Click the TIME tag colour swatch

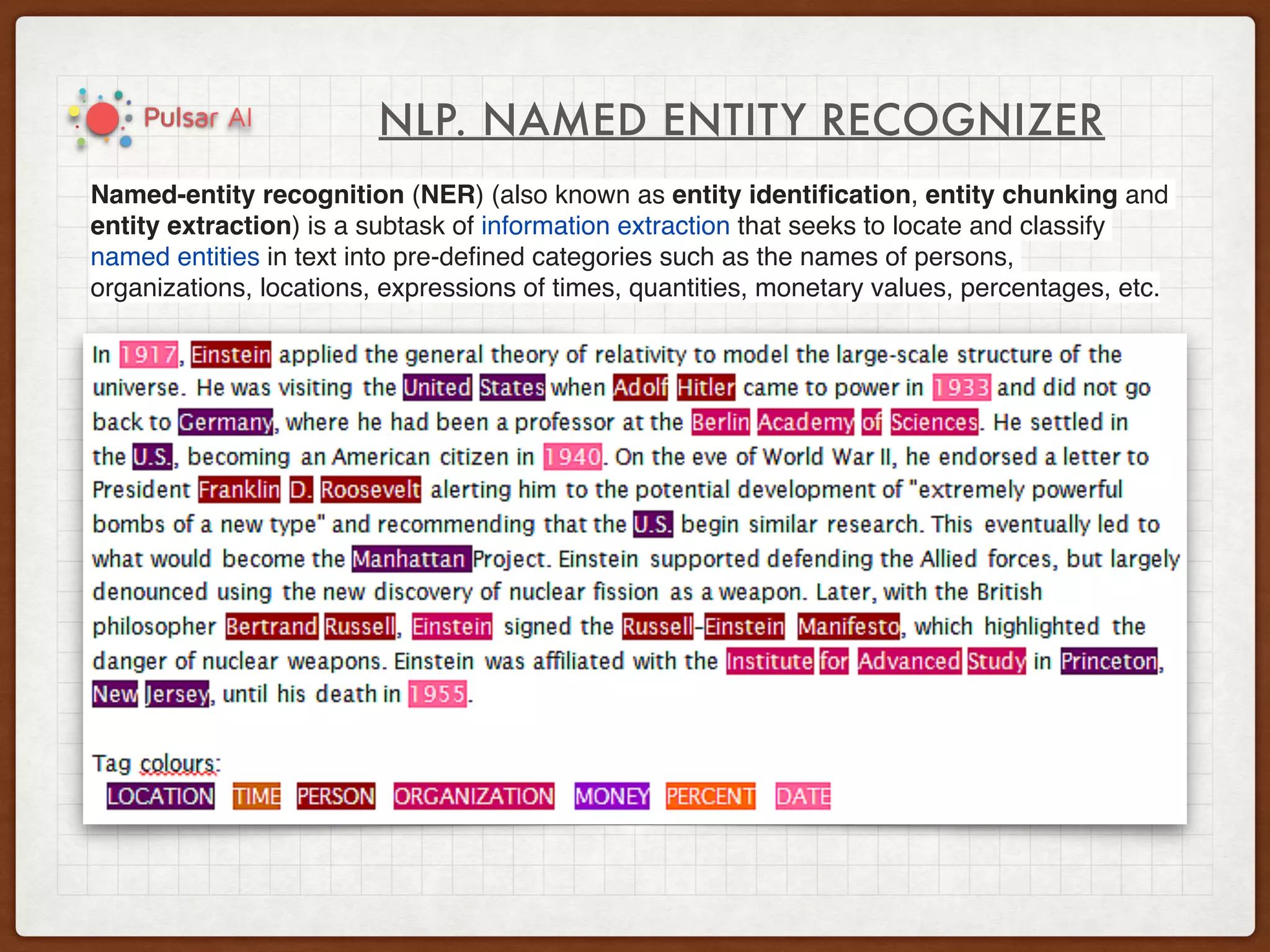pyautogui.click(x=257, y=796)
